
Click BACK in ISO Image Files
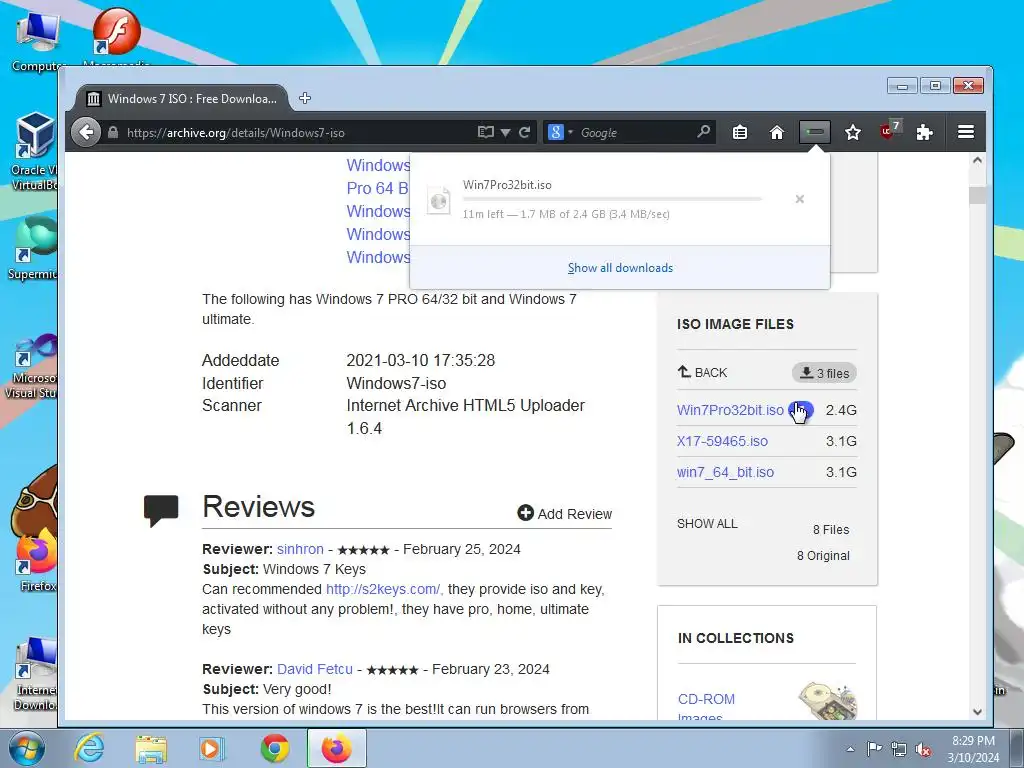click(703, 372)
